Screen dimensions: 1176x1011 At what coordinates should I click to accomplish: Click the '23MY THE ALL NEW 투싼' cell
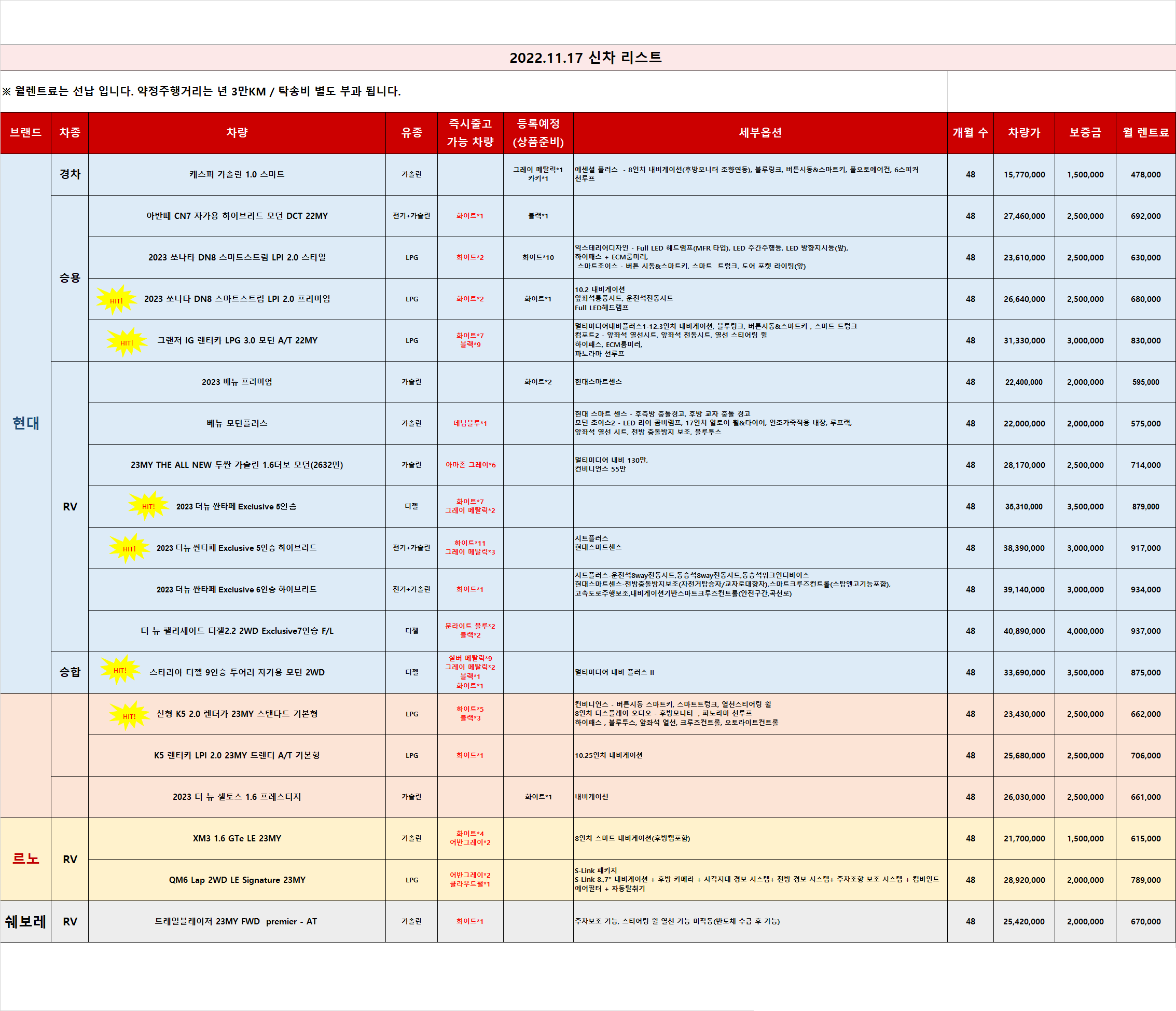[x=237, y=465]
